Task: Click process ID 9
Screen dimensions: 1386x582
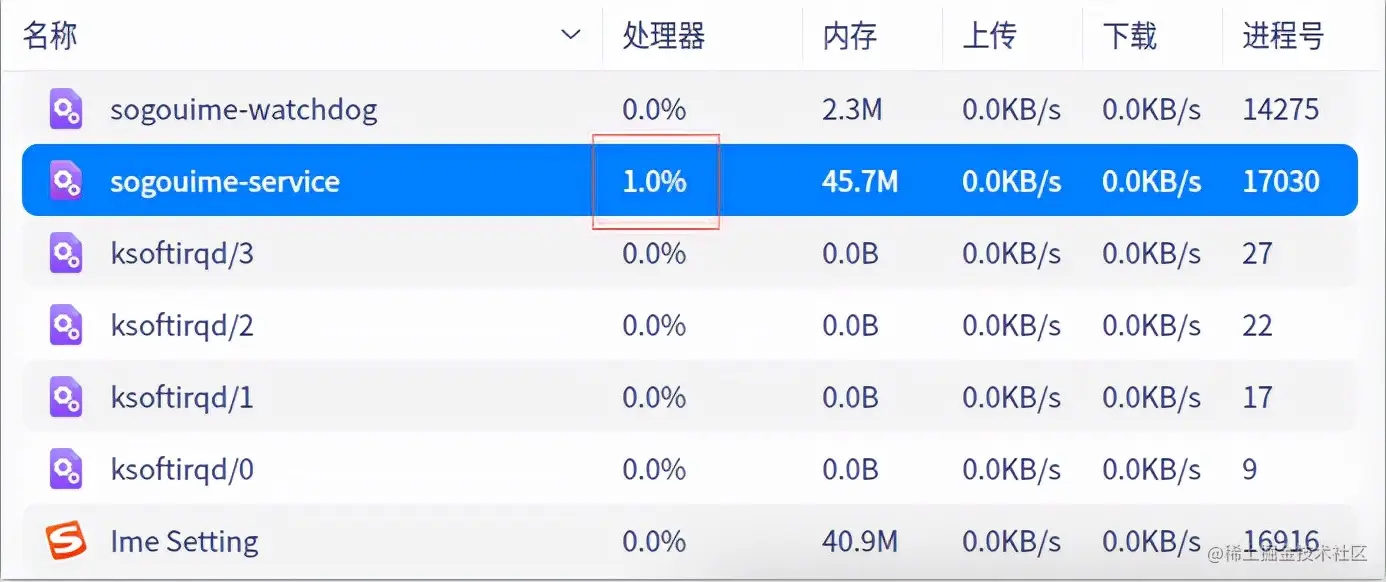Action: click(1250, 469)
